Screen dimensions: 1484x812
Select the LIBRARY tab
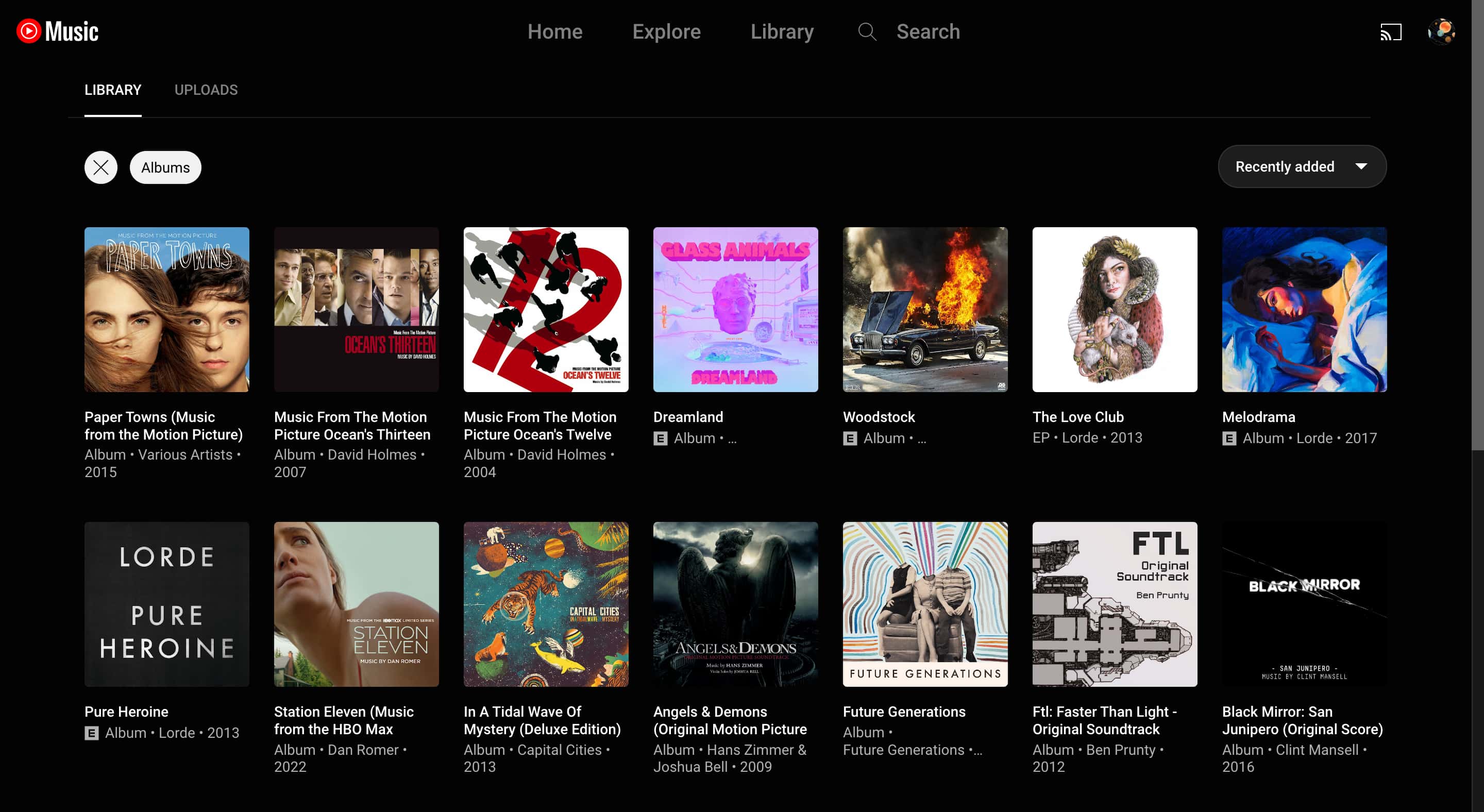pyautogui.click(x=113, y=90)
